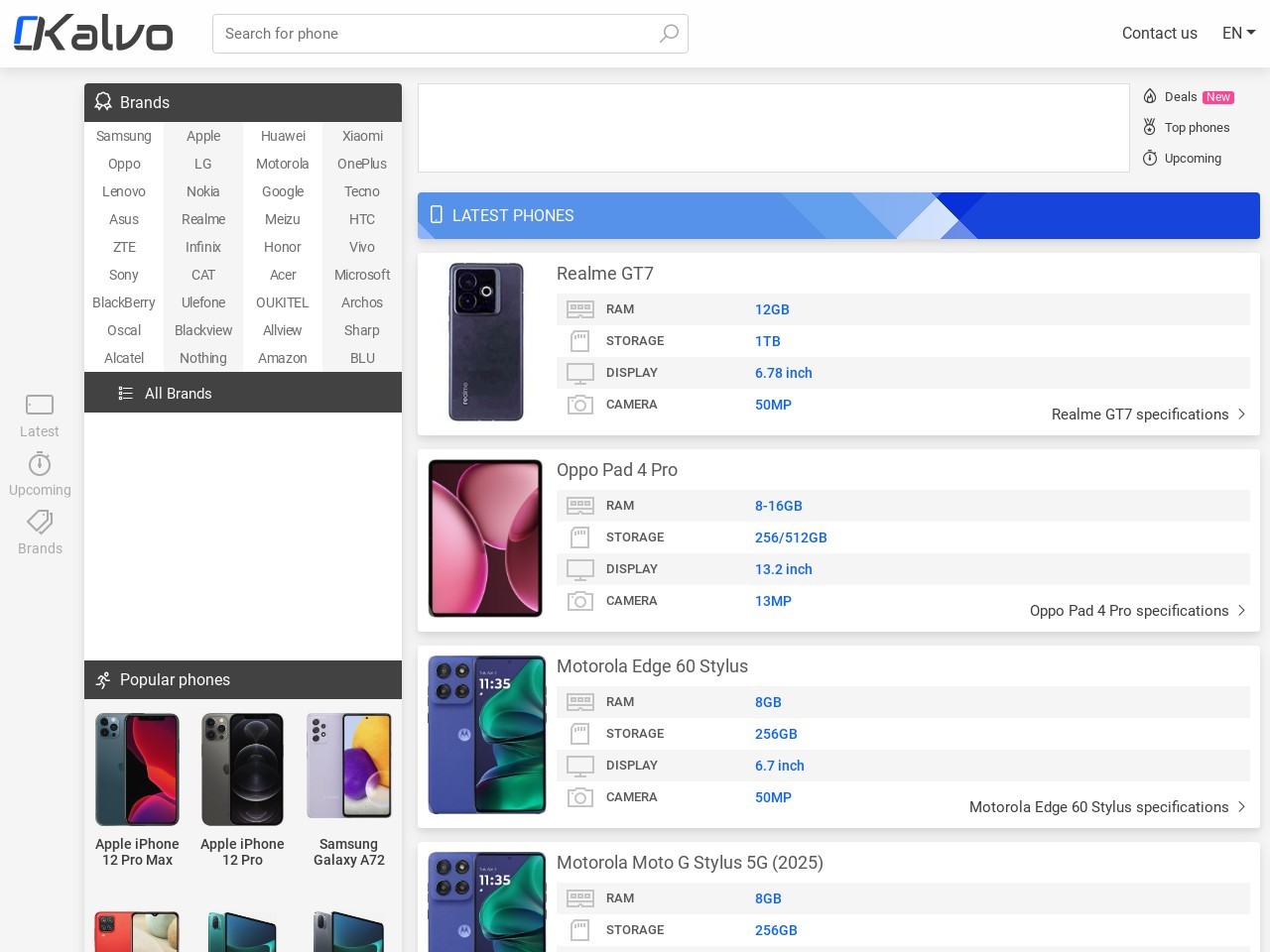The image size is (1270, 952).
Task: Select the OnePlus brand
Action: point(362,164)
